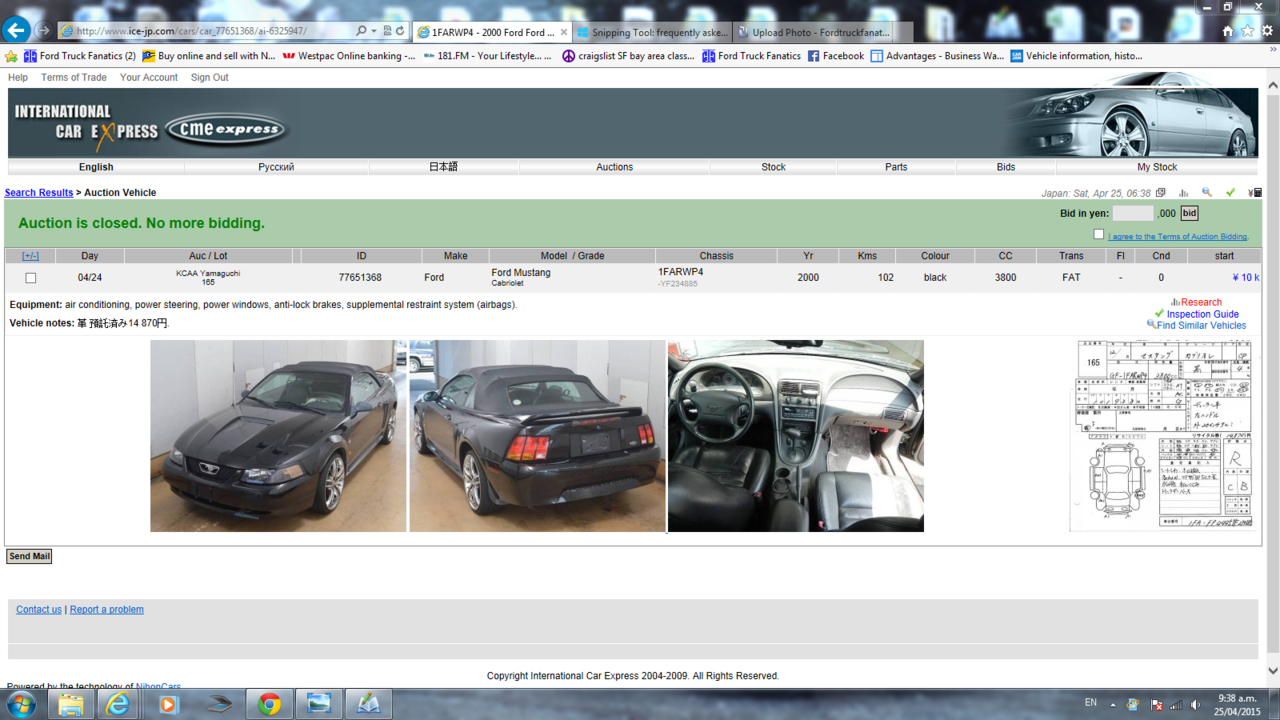Open the yen calculator icon
This screenshot has height=720, width=1280.
(1256, 193)
